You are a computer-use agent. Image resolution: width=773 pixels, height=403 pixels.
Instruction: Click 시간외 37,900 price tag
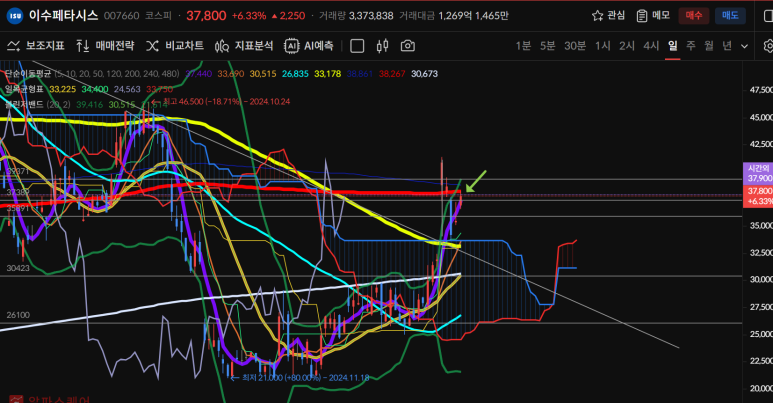[758, 174]
